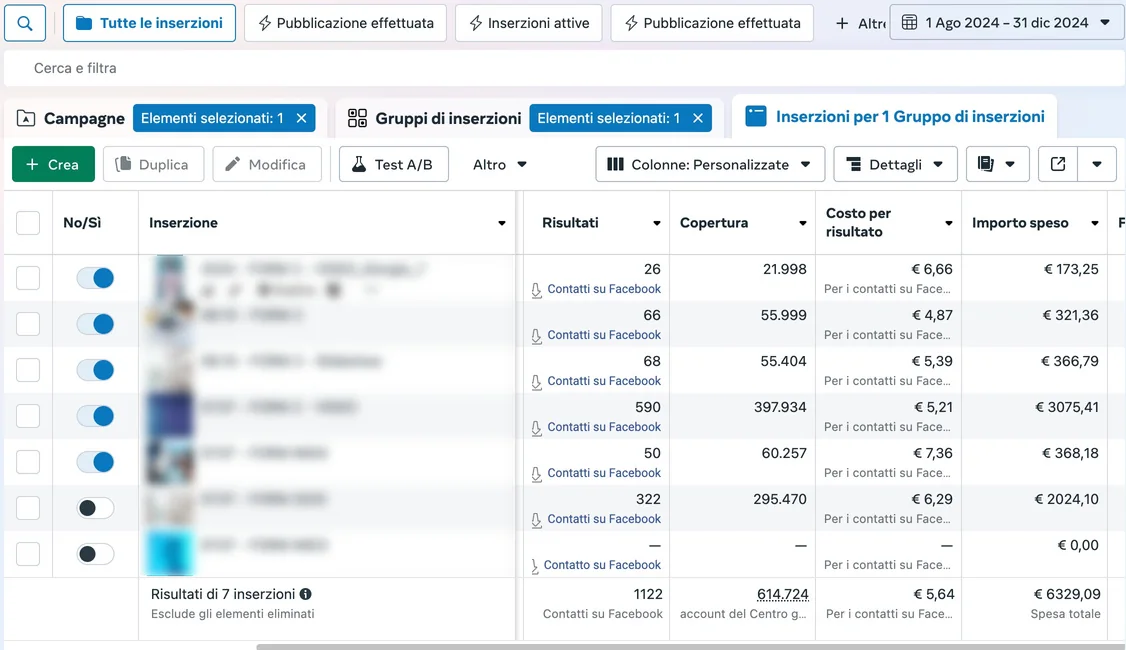Click the Colonne columns icon
Viewport: 1126px width, 650px height.
click(x=615, y=164)
